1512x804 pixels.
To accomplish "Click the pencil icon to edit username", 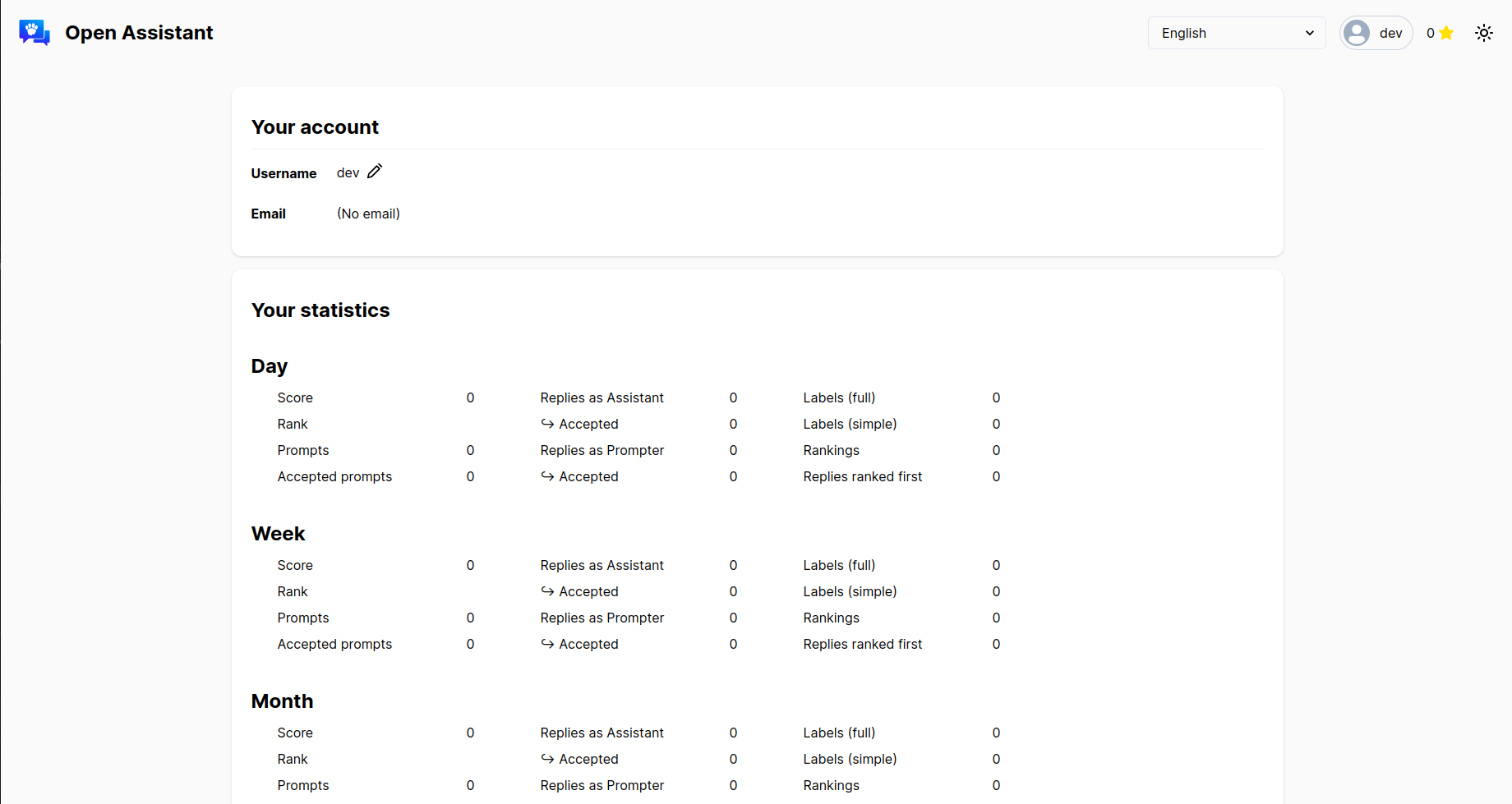I will pos(375,171).
